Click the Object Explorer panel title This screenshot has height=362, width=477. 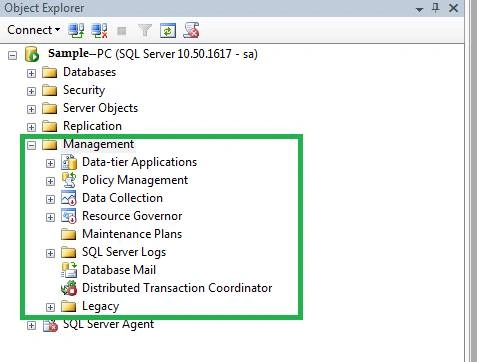[x=44, y=8]
